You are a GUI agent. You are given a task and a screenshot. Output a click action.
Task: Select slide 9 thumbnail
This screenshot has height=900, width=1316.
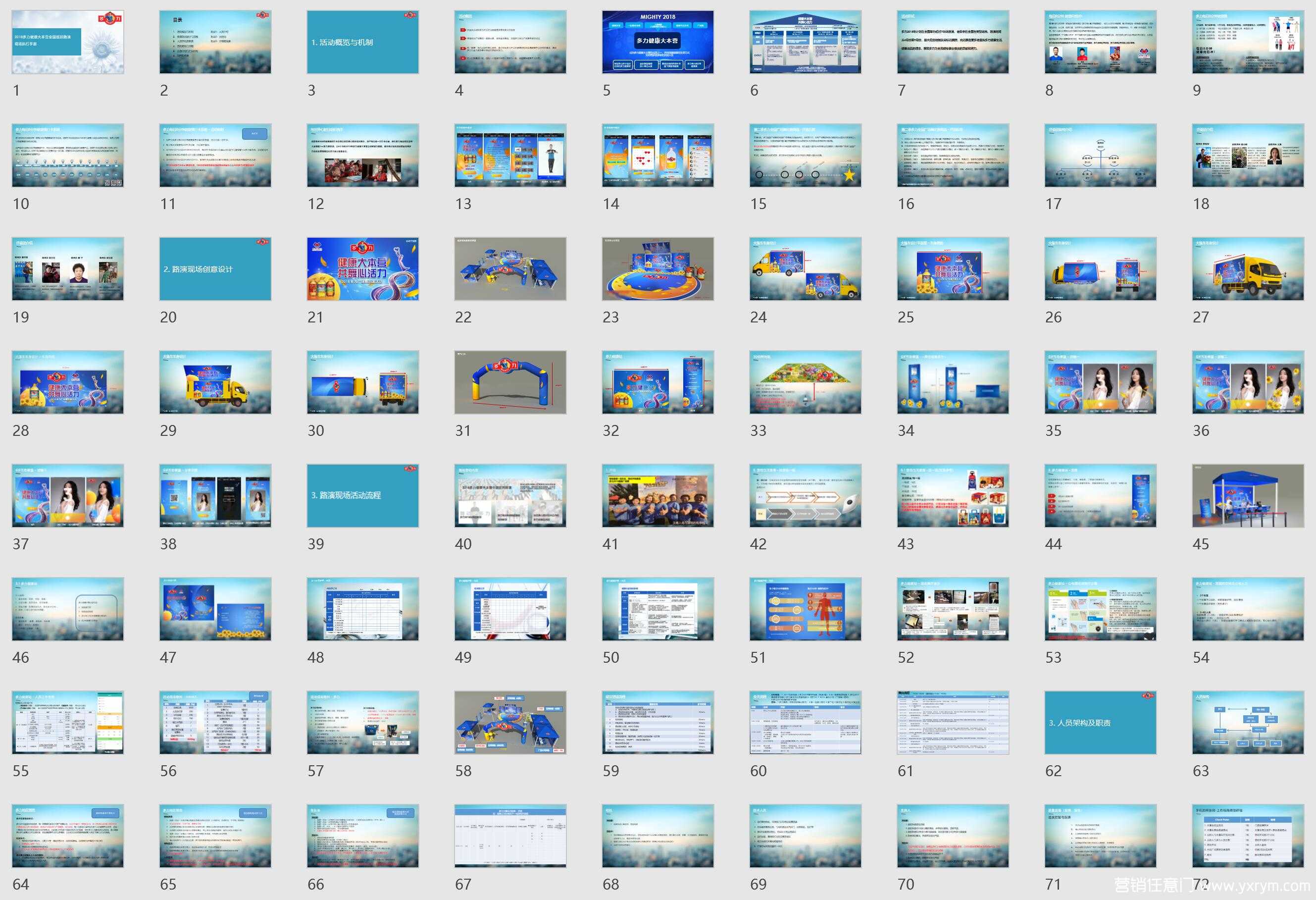pyautogui.click(x=1248, y=42)
